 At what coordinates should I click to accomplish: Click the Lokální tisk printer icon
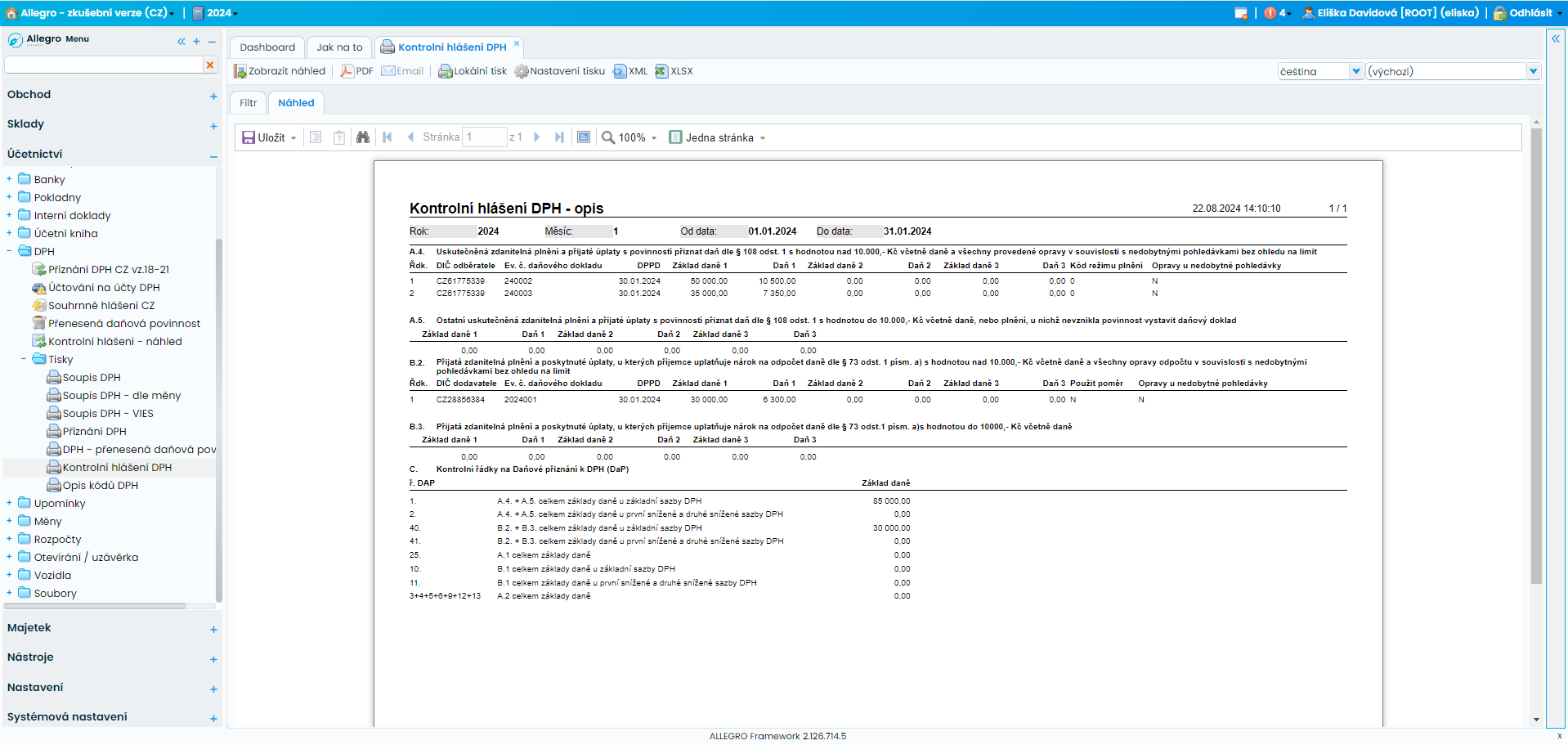click(446, 71)
